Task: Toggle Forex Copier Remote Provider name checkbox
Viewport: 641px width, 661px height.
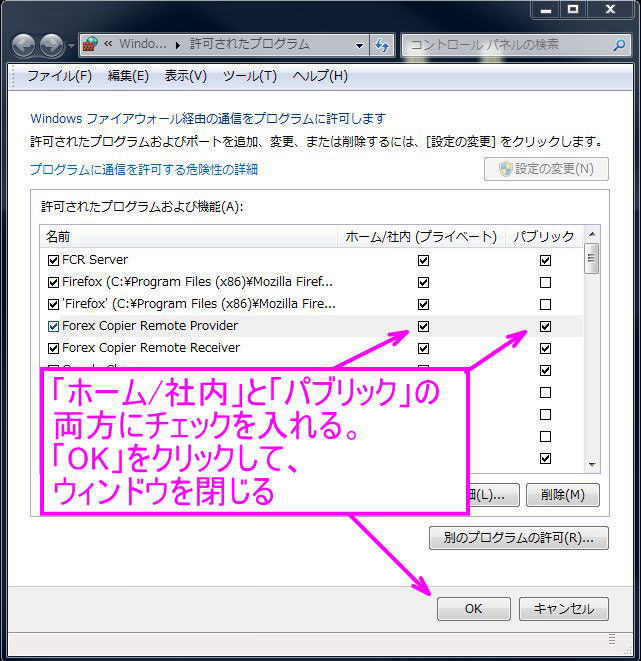Action: (x=53, y=326)
